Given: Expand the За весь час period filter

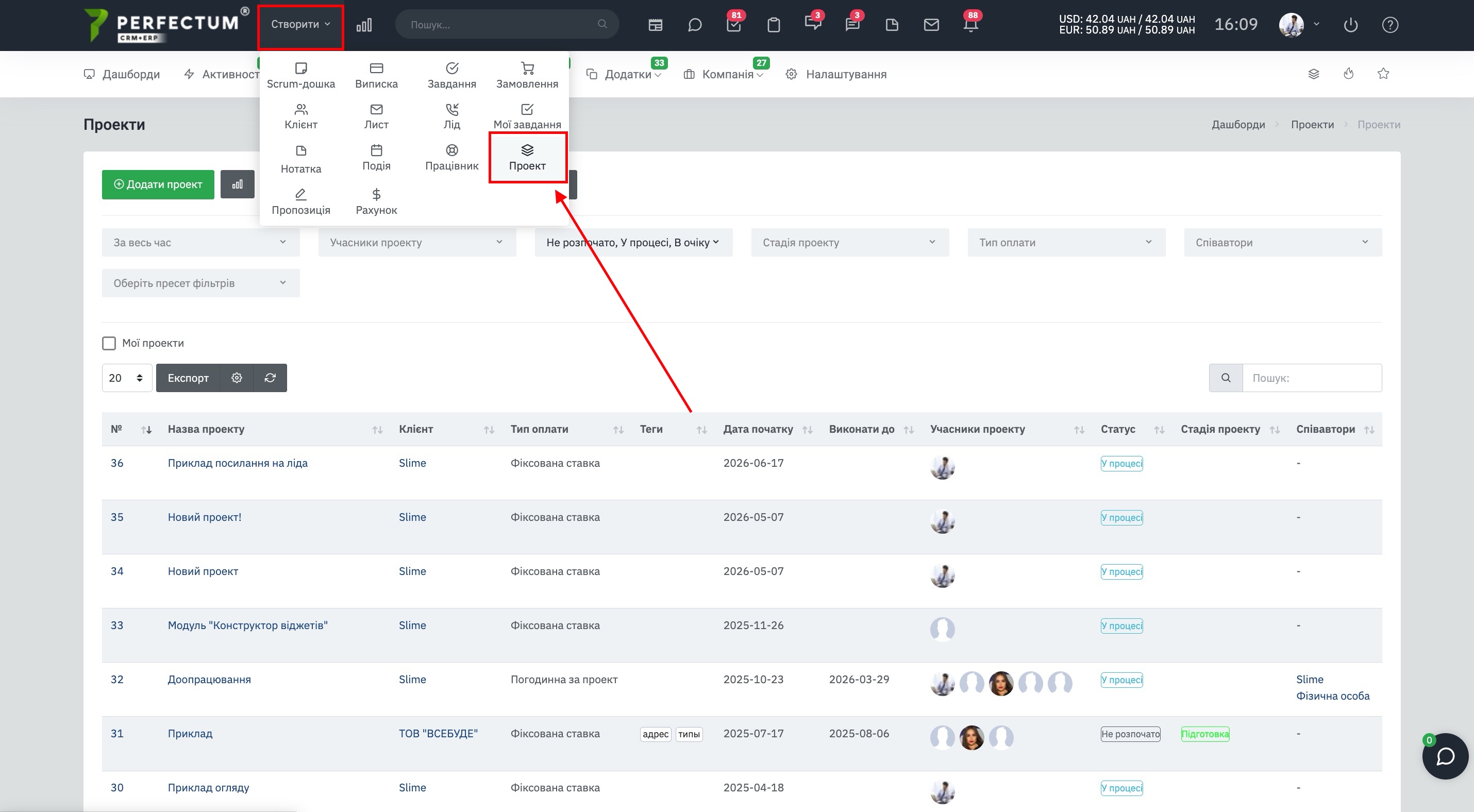Looking at the screenshot, I should coord(201,242).
